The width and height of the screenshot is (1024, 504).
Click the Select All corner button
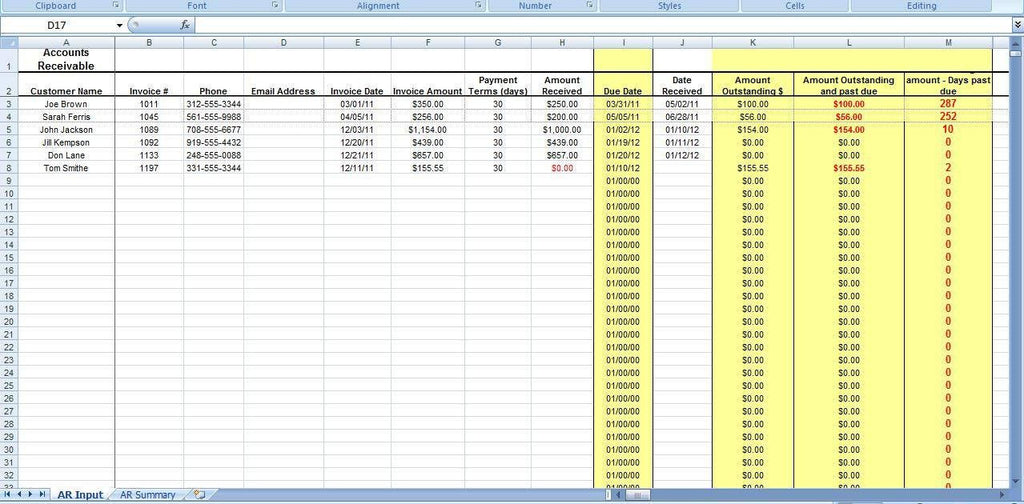[9, 42]
